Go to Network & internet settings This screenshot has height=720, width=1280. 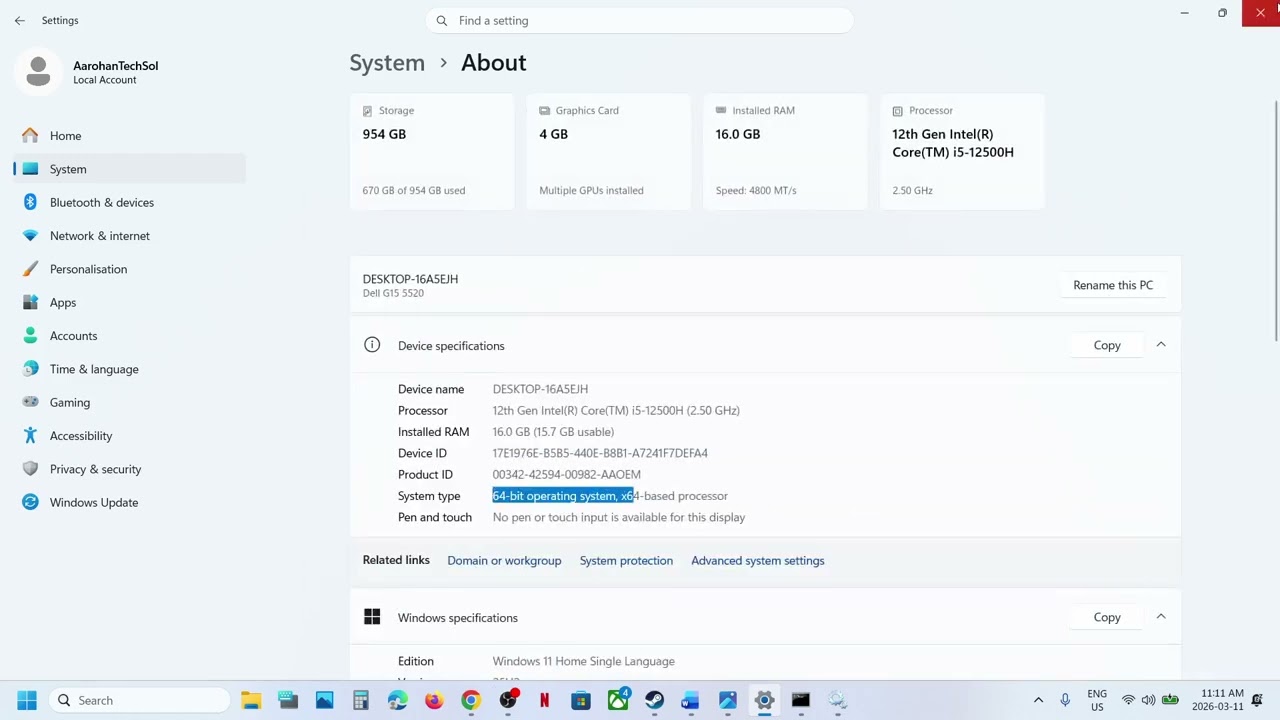130,236
